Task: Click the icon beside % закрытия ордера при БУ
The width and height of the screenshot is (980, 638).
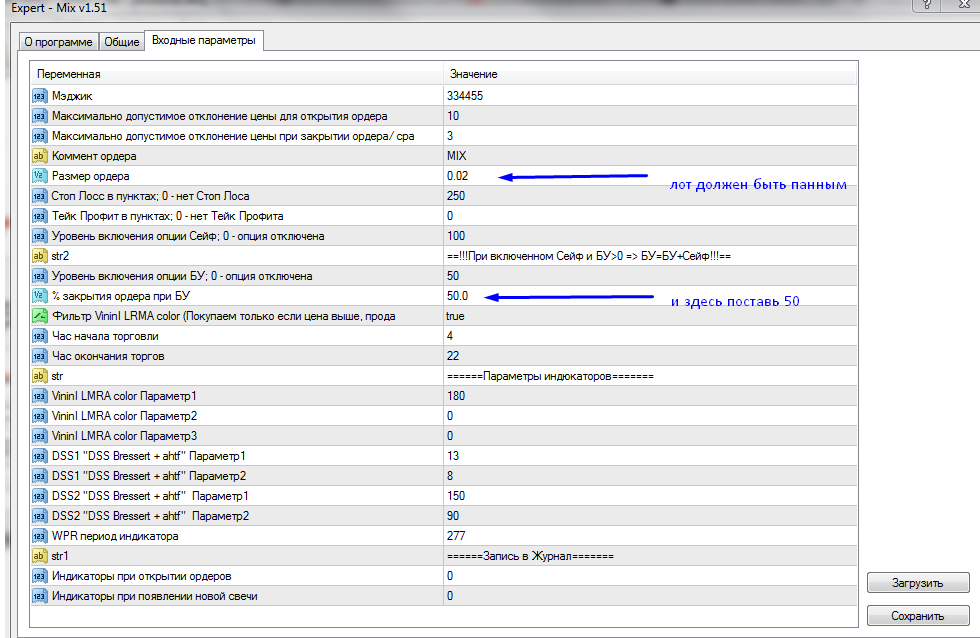Action: [39, 296]
